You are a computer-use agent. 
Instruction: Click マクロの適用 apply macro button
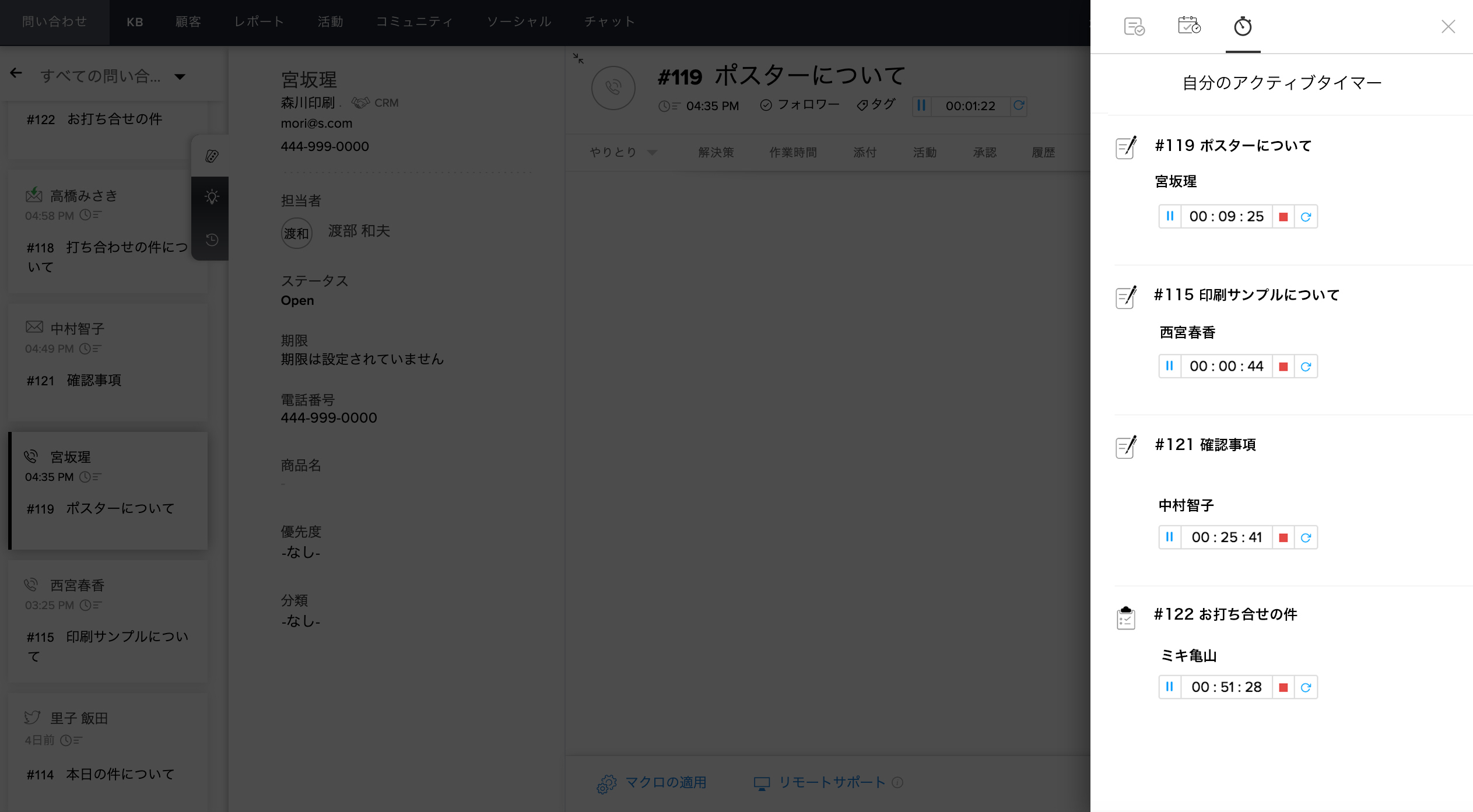click(652, 783)
